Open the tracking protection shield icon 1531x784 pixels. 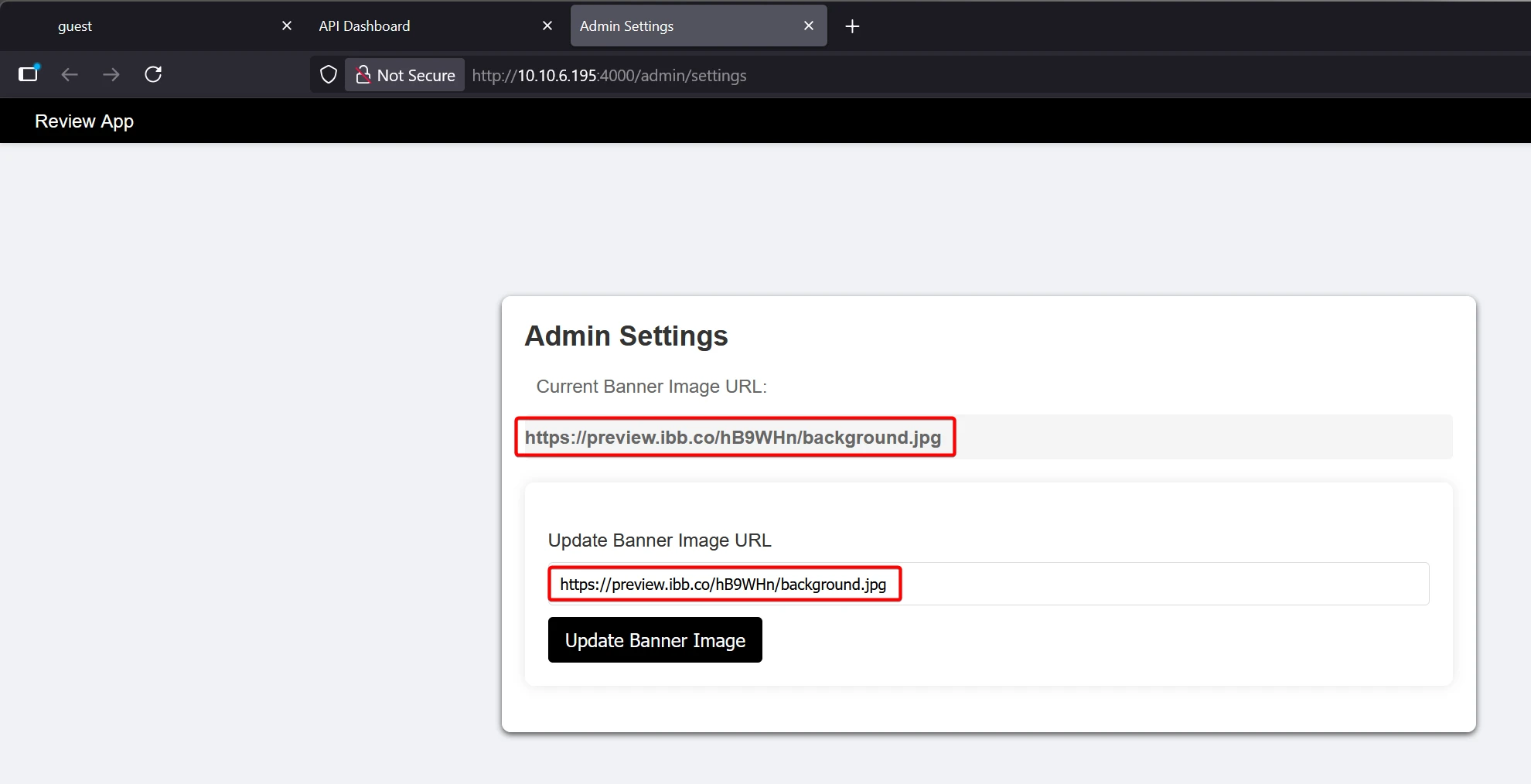(329, 75)
